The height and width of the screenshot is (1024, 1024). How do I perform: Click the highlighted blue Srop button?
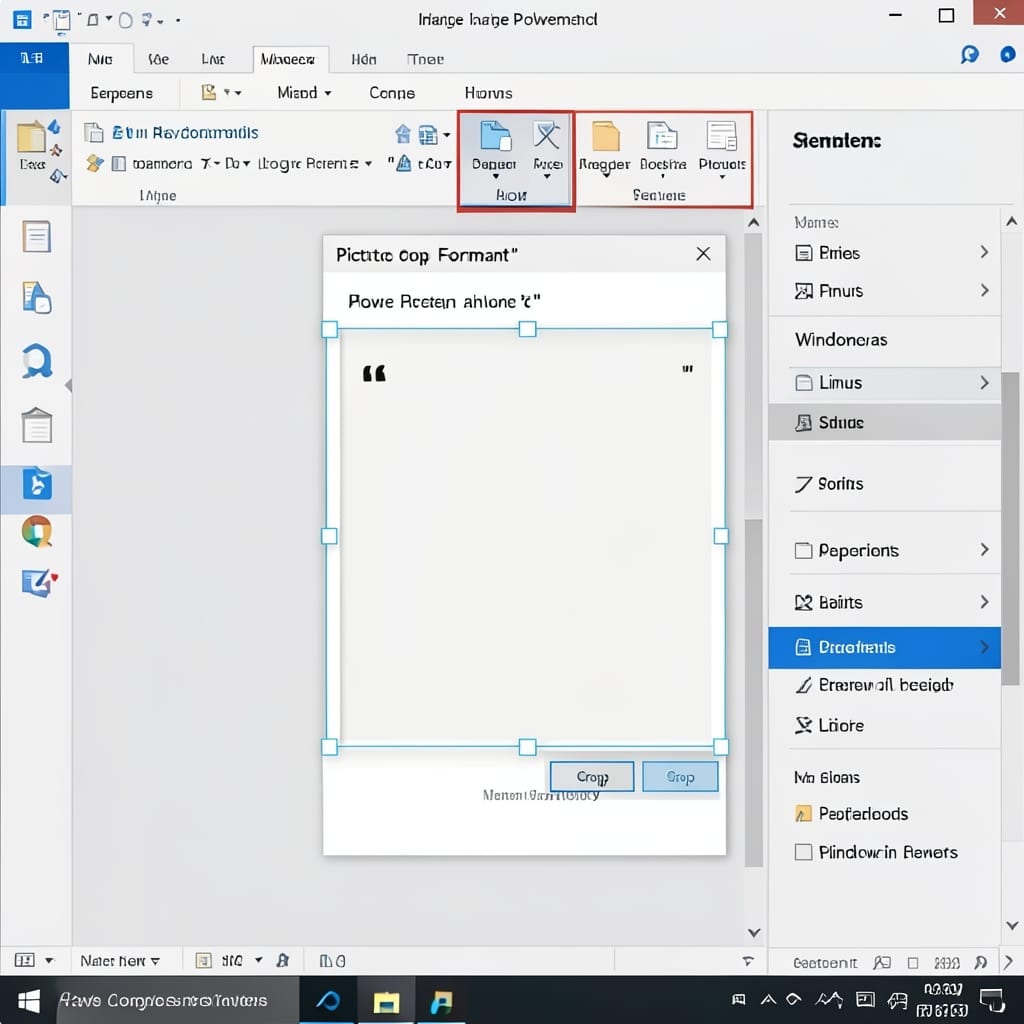[x=680, y=776]
